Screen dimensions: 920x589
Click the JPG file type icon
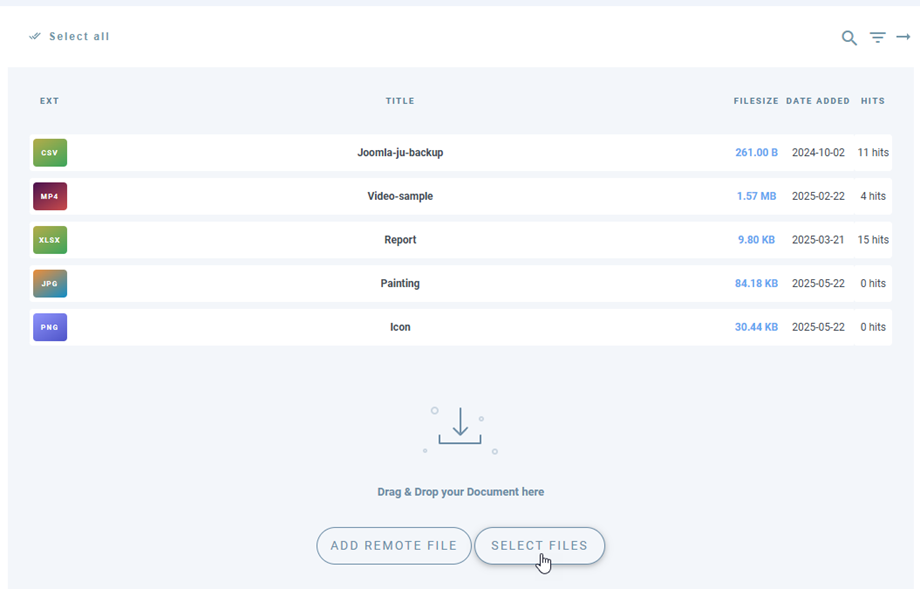tap(50, 284)
